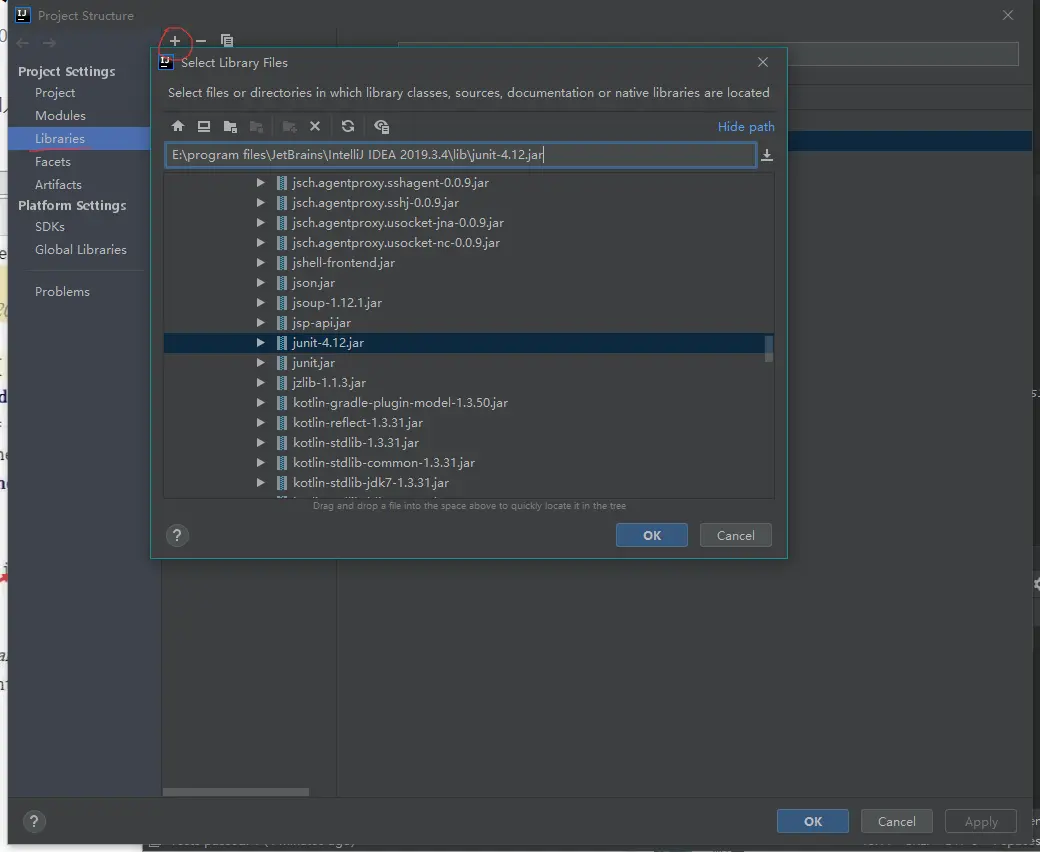1040x852 pixels.
Task: Click the copy library icon
Action: [227, 41]
